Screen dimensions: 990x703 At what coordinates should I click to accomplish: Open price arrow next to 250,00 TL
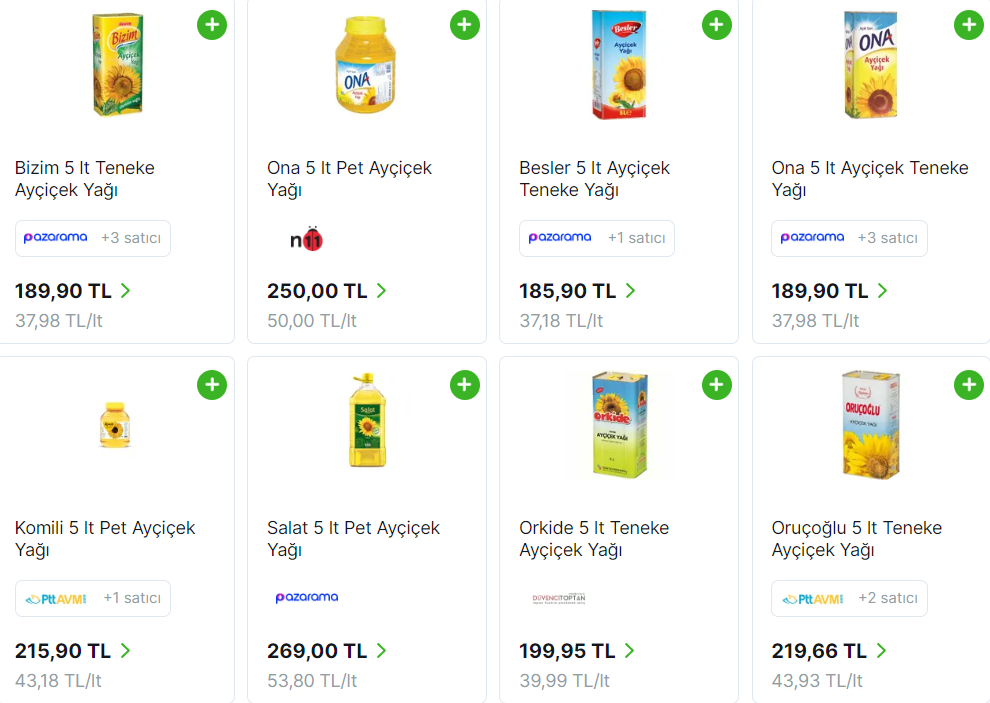[x=381, y=291]
